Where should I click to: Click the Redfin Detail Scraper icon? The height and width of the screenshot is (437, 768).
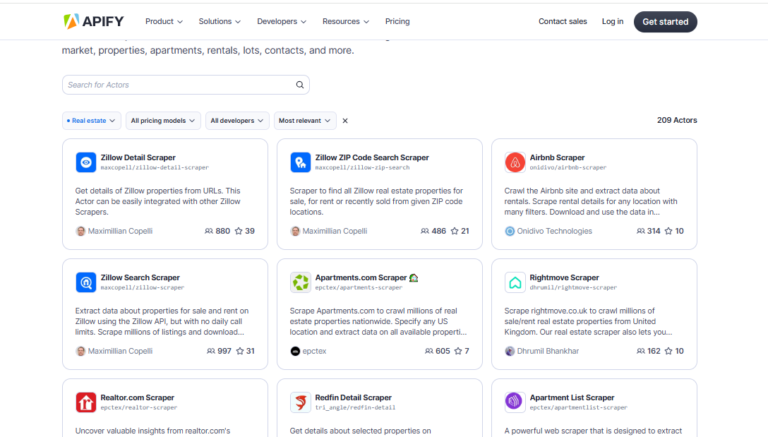[x=300, y=402]
